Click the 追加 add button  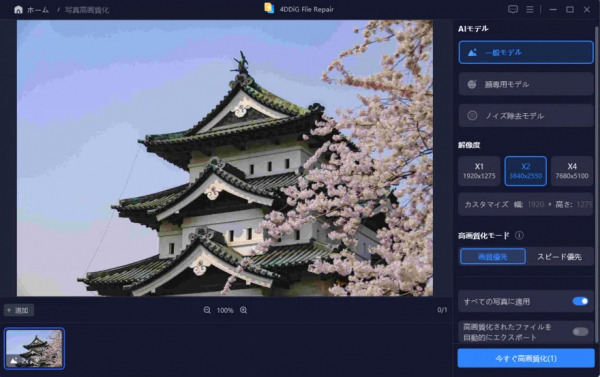coord(19,310)
